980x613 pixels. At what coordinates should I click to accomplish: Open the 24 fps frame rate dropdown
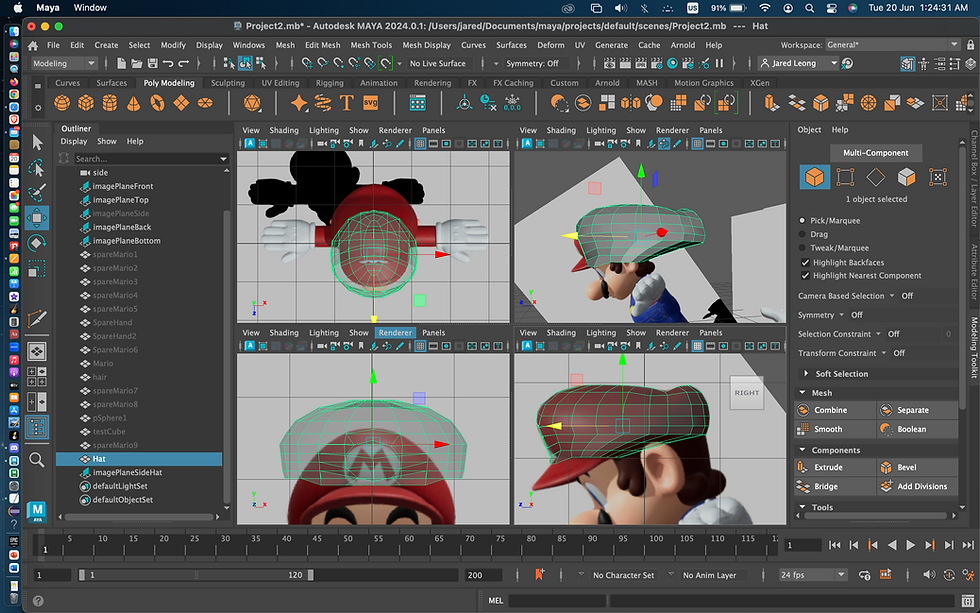[x=812, y=575]
